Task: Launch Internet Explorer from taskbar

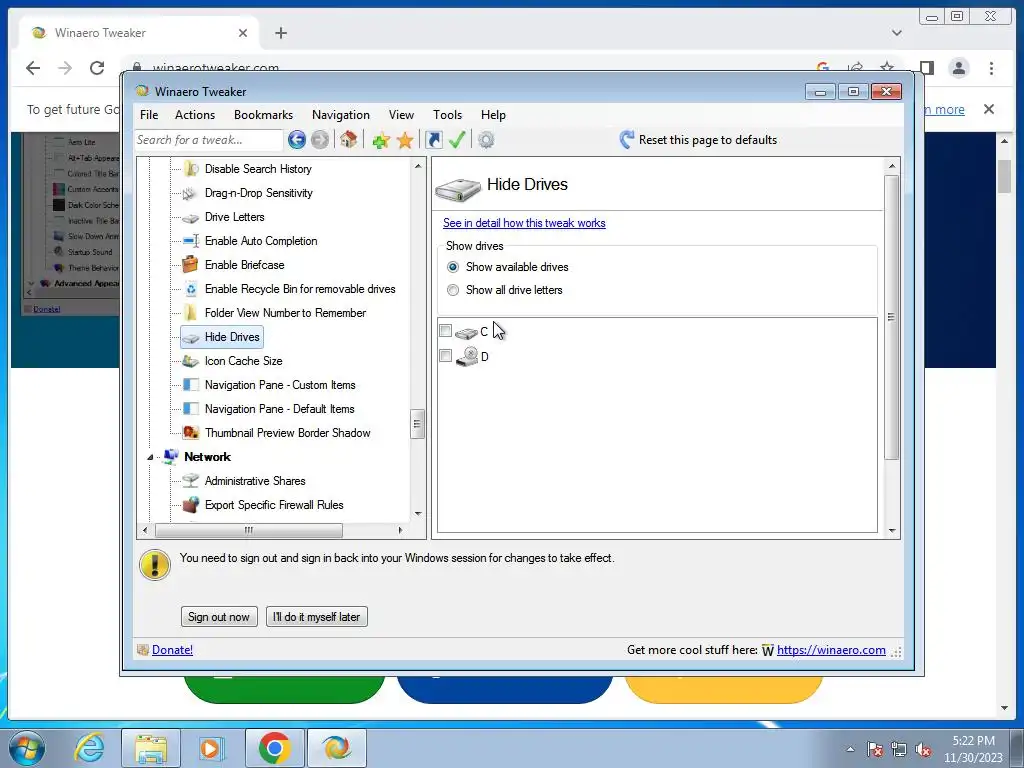Action: pyautogui.click(x=88, y=748)
